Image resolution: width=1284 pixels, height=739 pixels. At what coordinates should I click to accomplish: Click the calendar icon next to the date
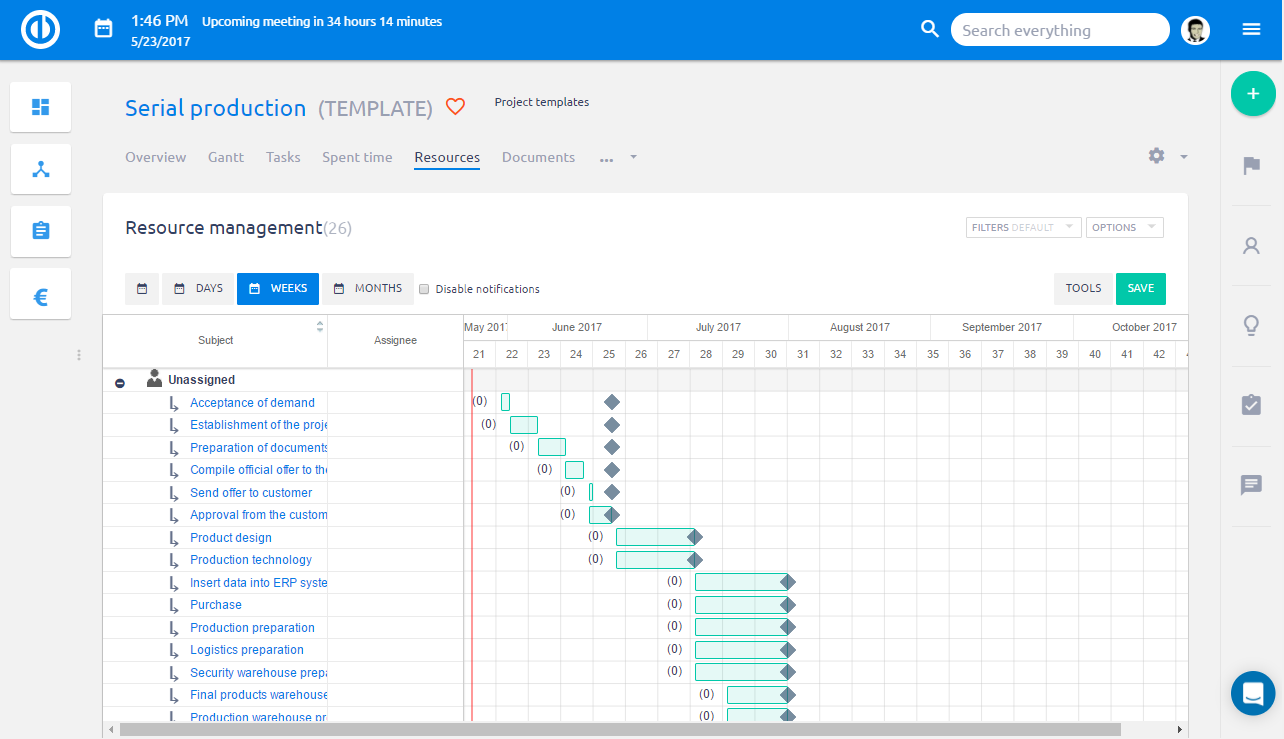[x=103, y=29]
